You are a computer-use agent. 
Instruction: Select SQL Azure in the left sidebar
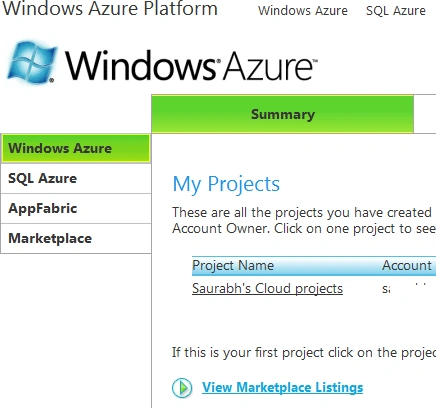pyautogui.click(x=76, y=178)
